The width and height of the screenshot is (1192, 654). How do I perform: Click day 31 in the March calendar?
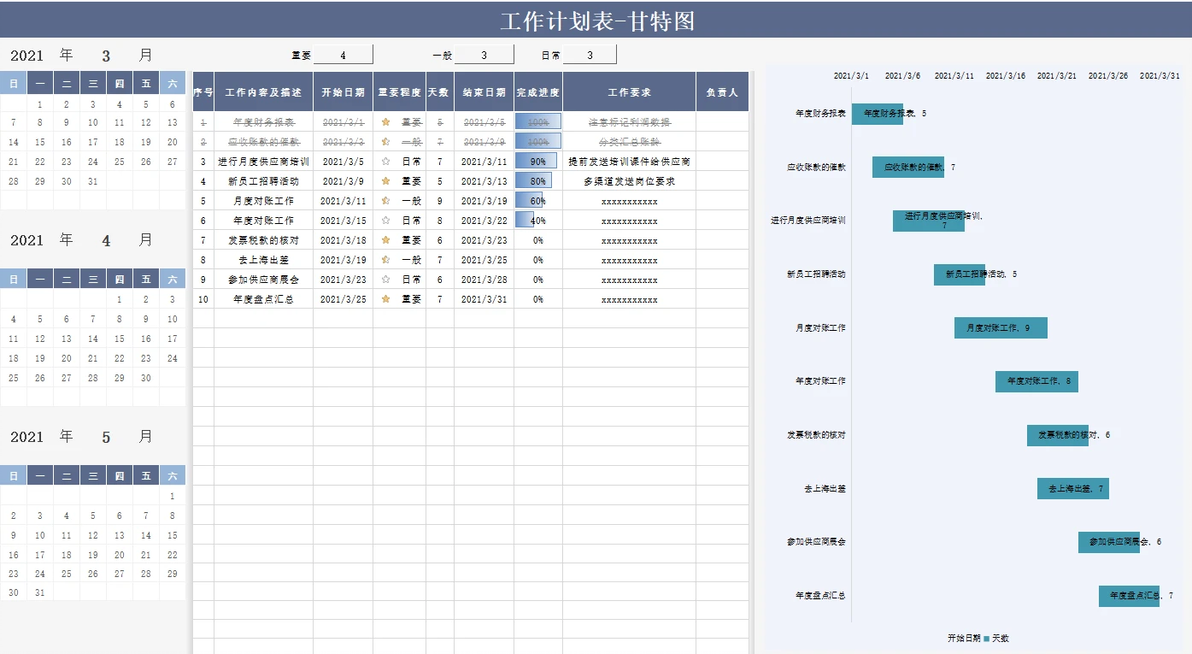pos(93,182)
